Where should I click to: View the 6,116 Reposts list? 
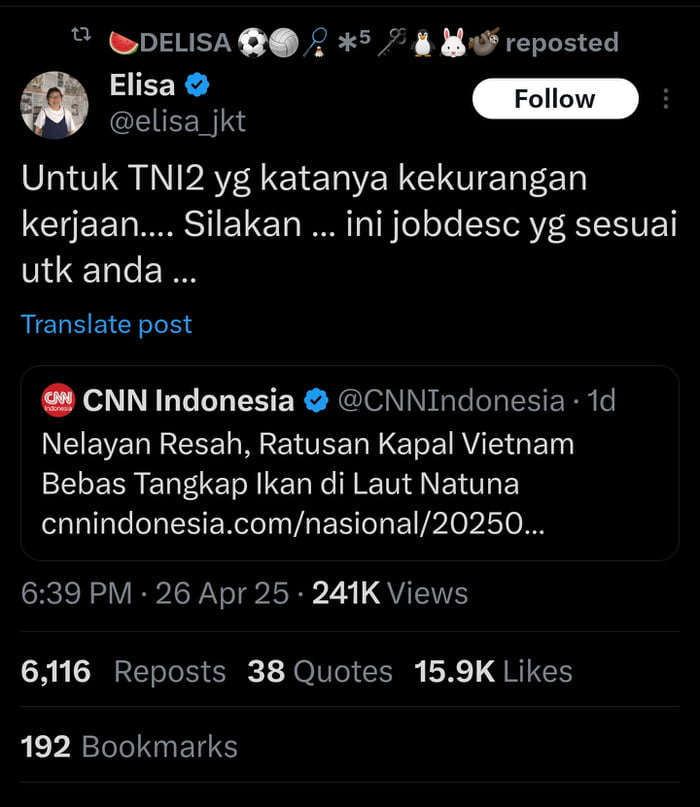(122, 671)
